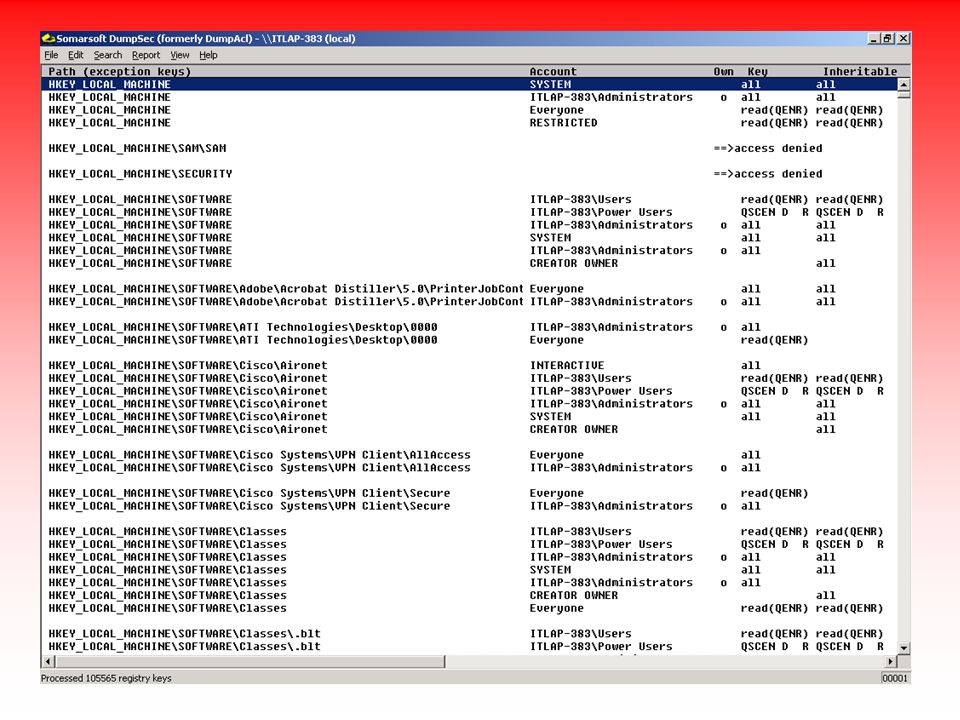This screenshot has height=720, width=960.
Task: Open the File menu
Action: 51,55
